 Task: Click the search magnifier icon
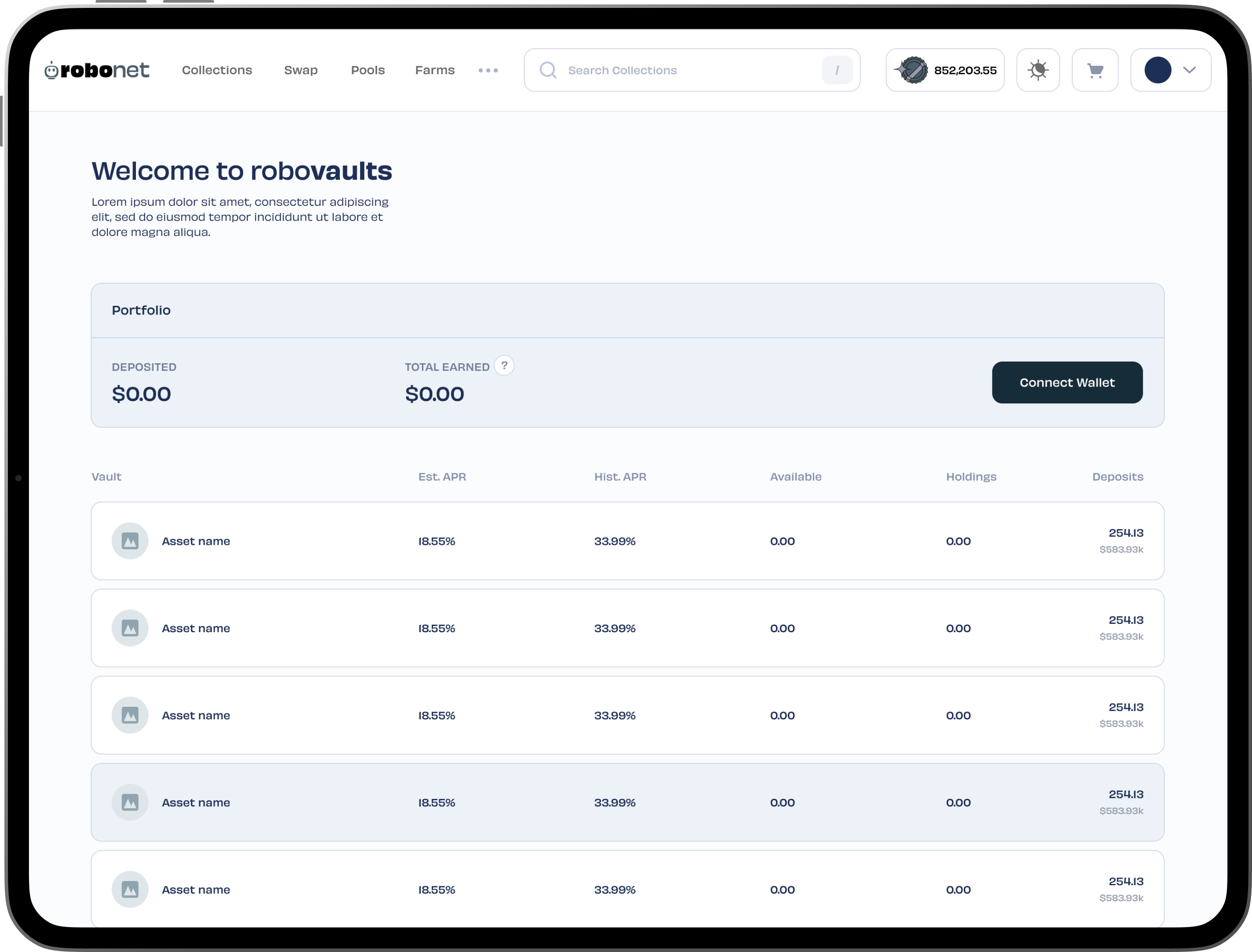tap(547, 70)
